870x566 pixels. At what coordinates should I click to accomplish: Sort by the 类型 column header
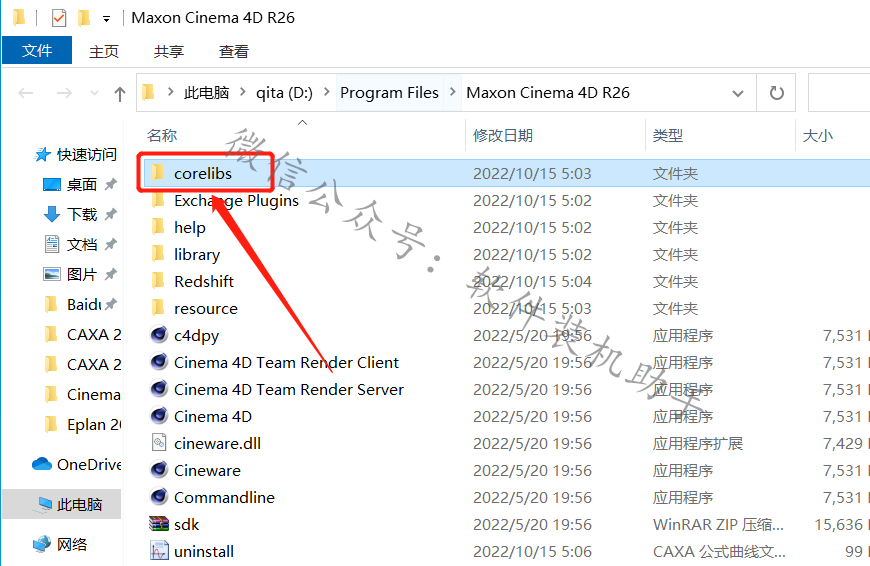[x=667, y=135]
